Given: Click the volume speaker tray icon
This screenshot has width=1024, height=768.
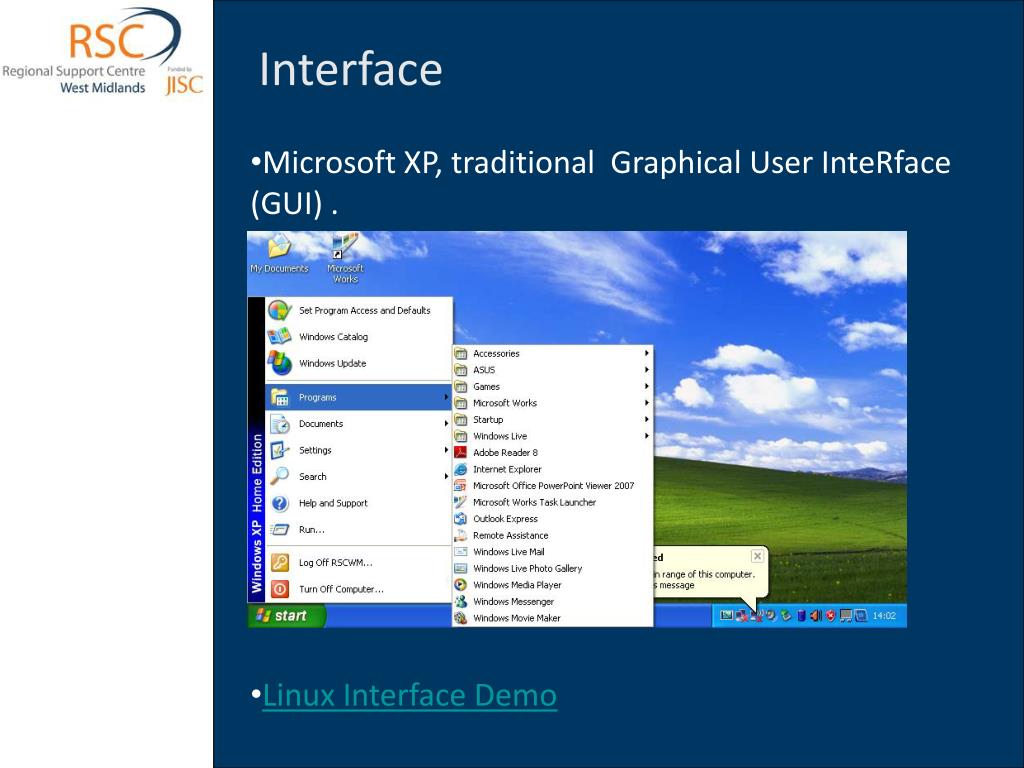Looking at the screenshot, I should click(x=816, y=615).
